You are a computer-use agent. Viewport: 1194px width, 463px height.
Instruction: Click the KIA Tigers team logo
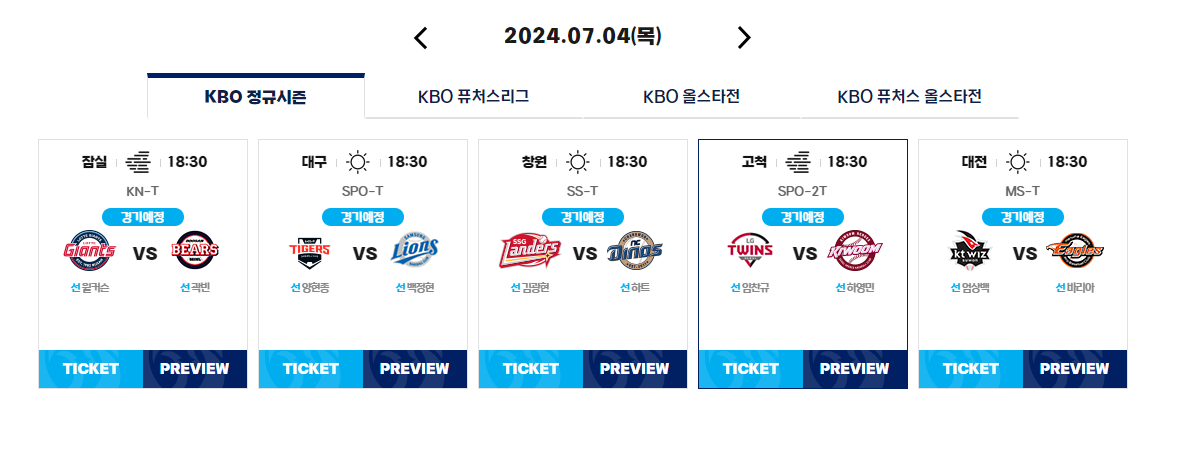pos(310,251)
